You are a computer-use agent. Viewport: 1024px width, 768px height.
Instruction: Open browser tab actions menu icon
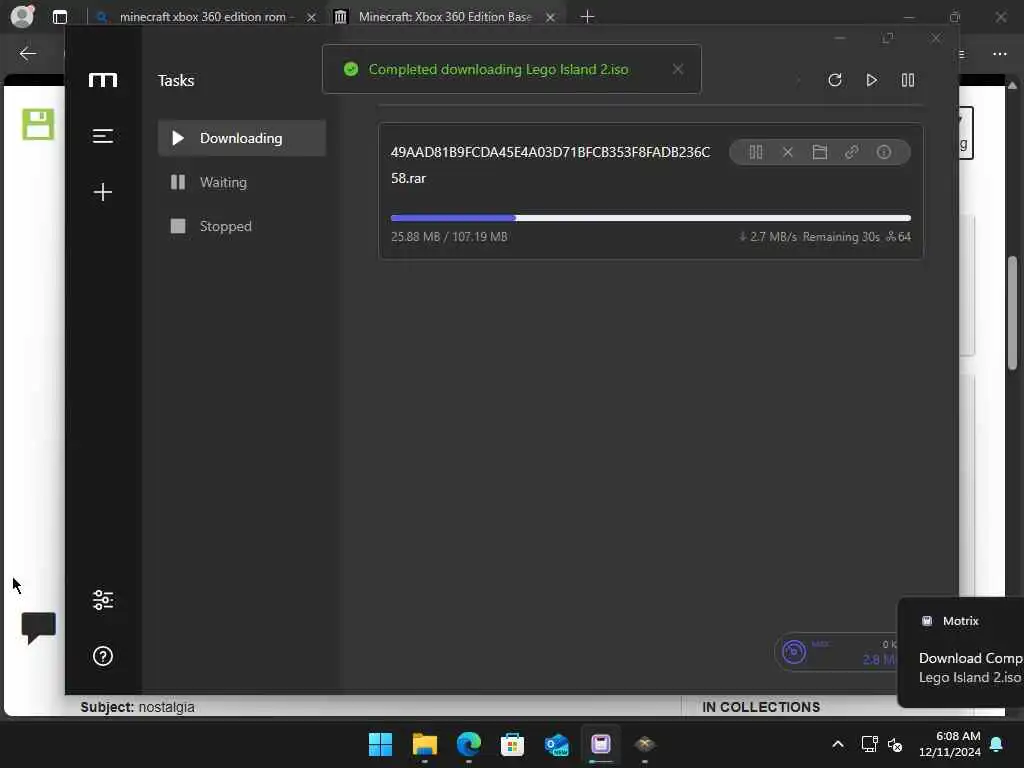click(59, 17)
